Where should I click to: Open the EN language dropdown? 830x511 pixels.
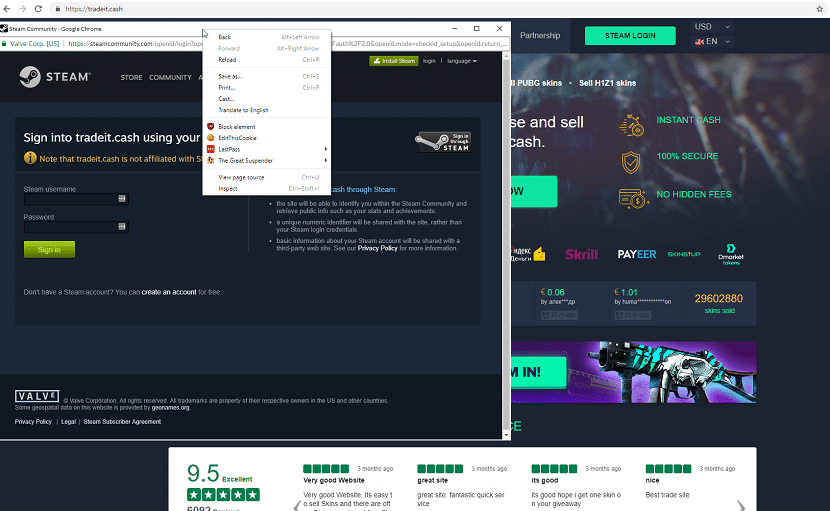pos(712,41)
